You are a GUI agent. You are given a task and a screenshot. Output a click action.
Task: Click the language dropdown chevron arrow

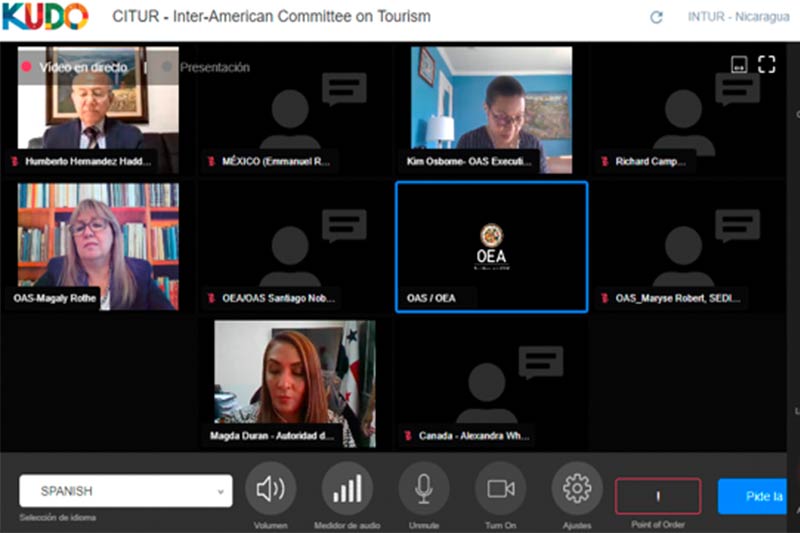(220, 492)
